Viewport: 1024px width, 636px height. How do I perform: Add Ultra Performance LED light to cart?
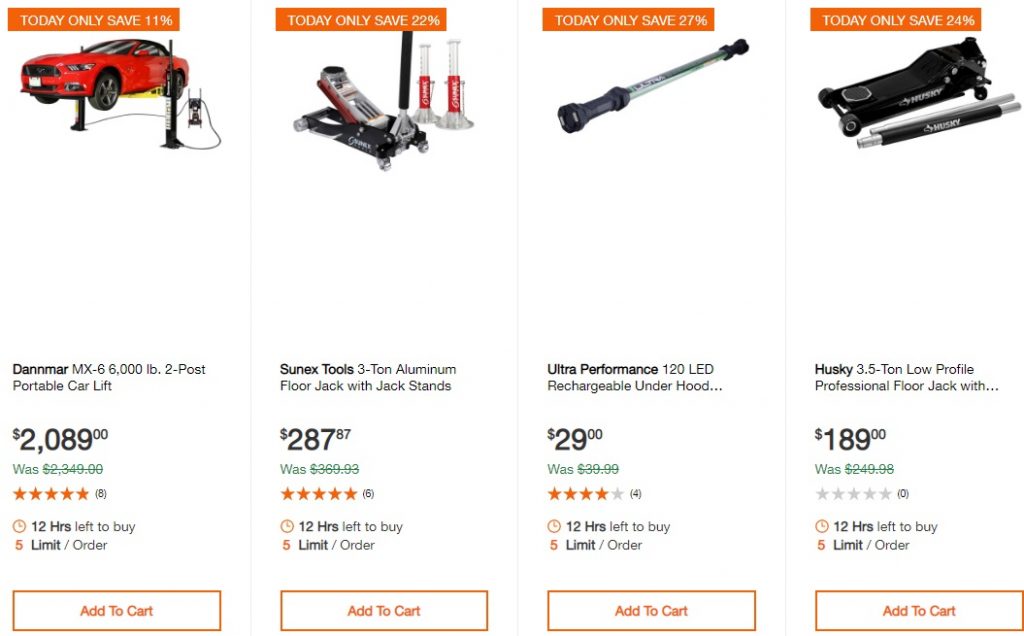651,611
